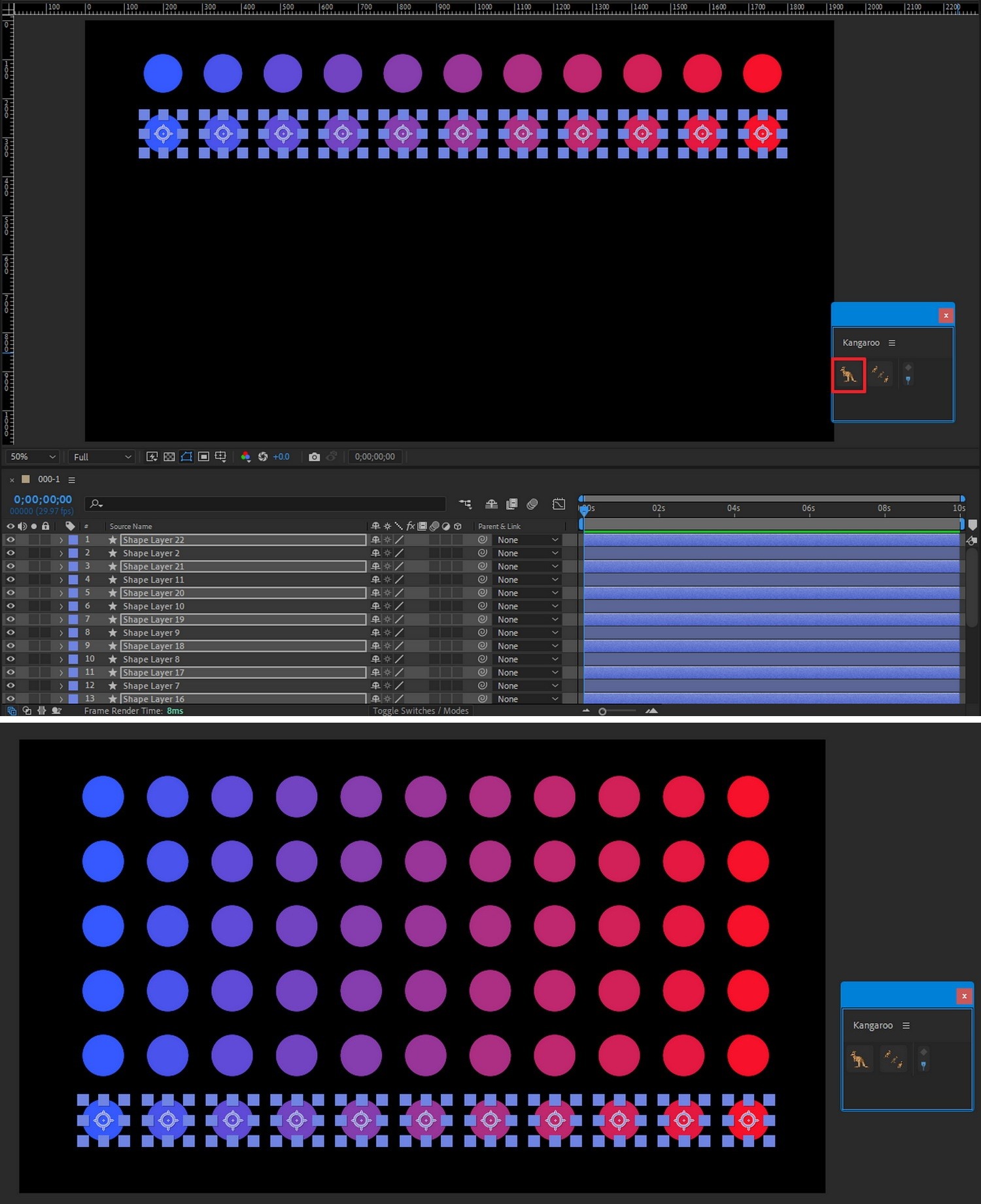Open the Full resolution dropdown
The height and width of the screenshot is (1204, 981).
(x=102, y=456)
